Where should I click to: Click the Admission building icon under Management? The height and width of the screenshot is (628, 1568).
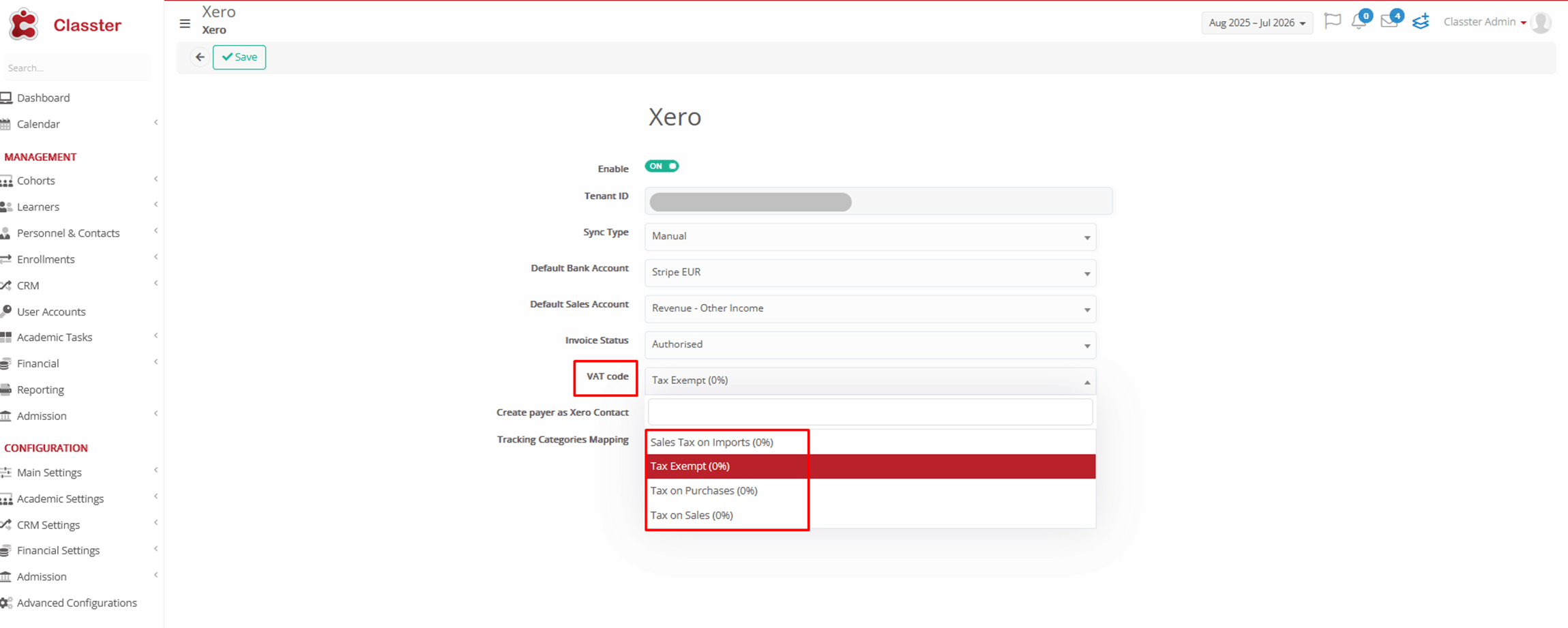(x=6, y=416)
